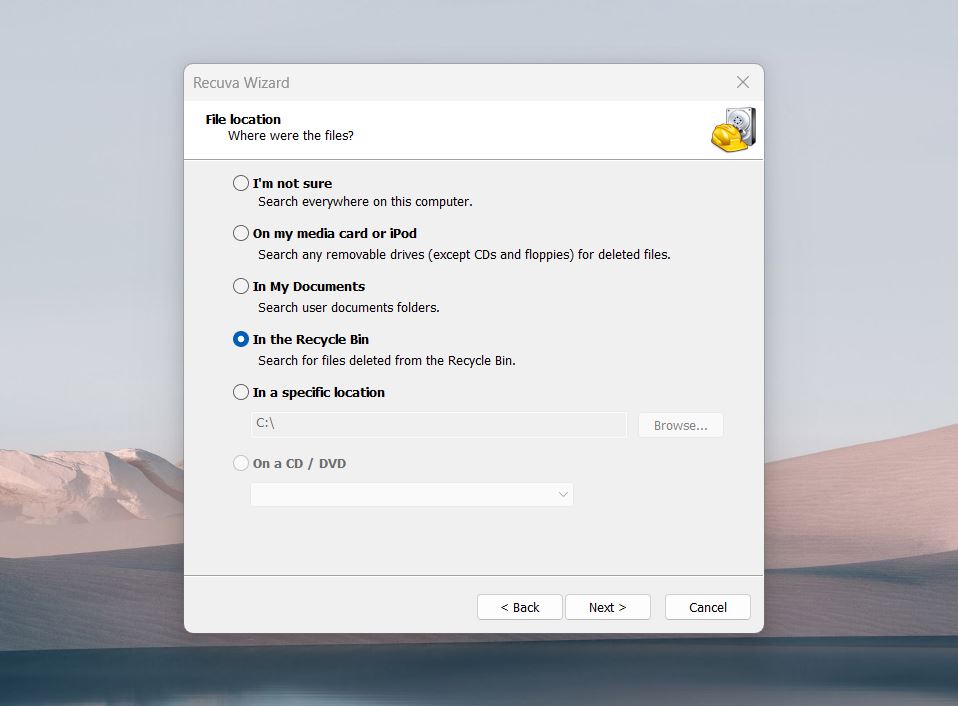The height and width of the screenshot is (706, 958).
Task: Choose "On my media card or iPod" option
Action: point(241,233)
